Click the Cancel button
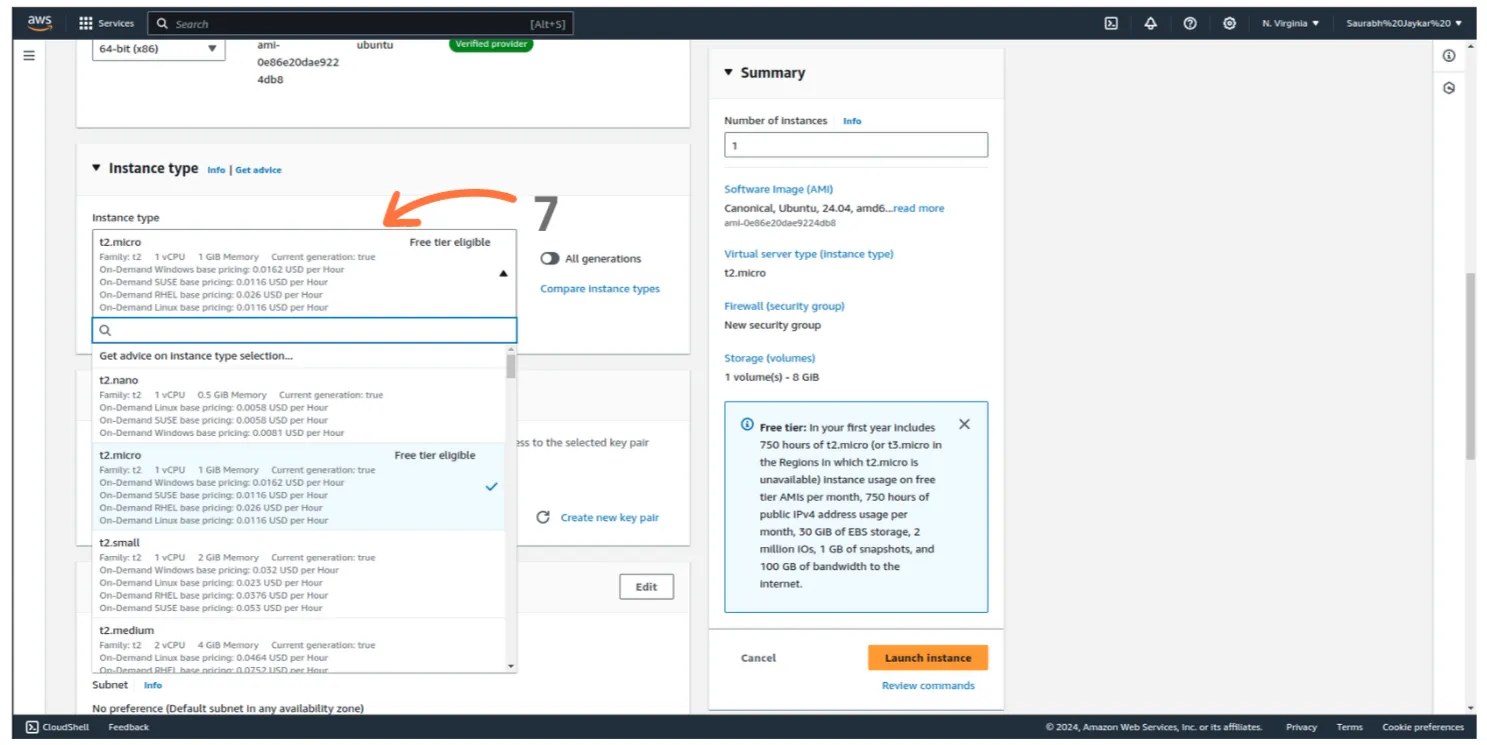 point(758,657)
